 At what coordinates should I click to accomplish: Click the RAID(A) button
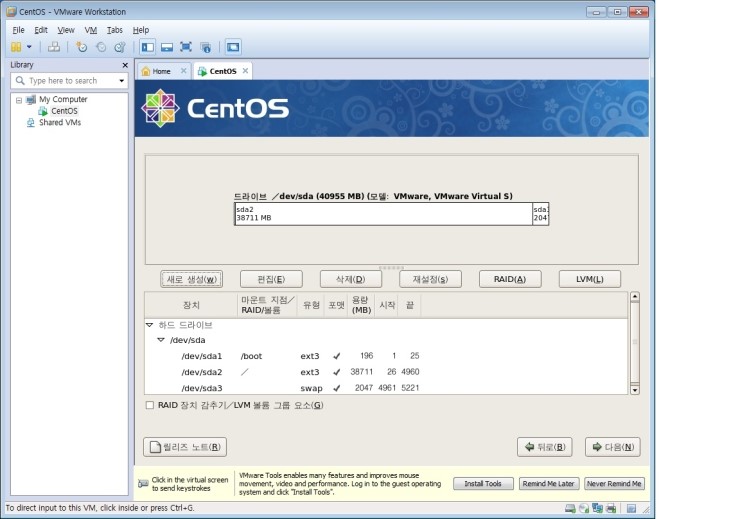[x=510, y=279]
